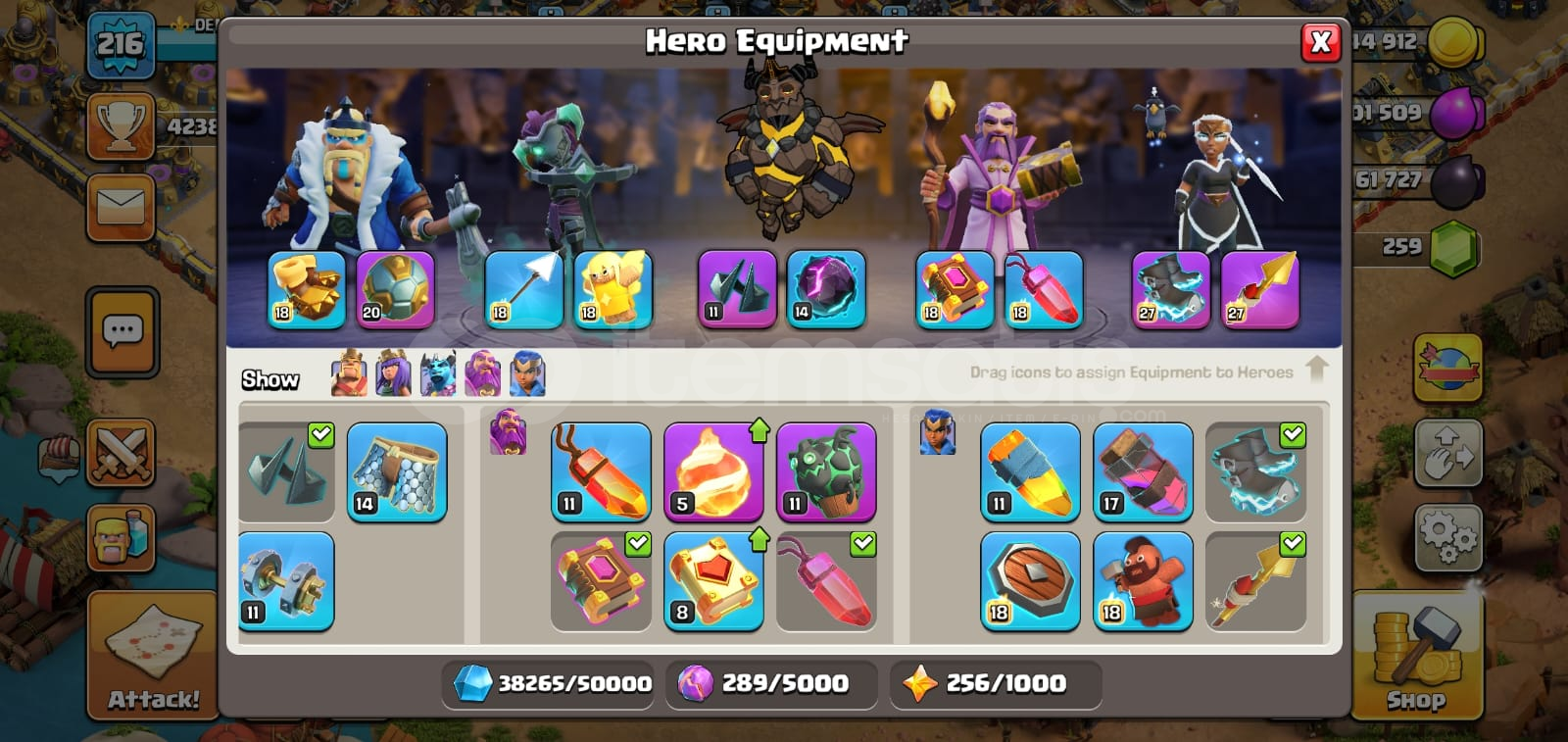This screenshot has height=742, width=1568.
Task: Toggle Royal Champion filter in Show row
Action: (527, 373)
